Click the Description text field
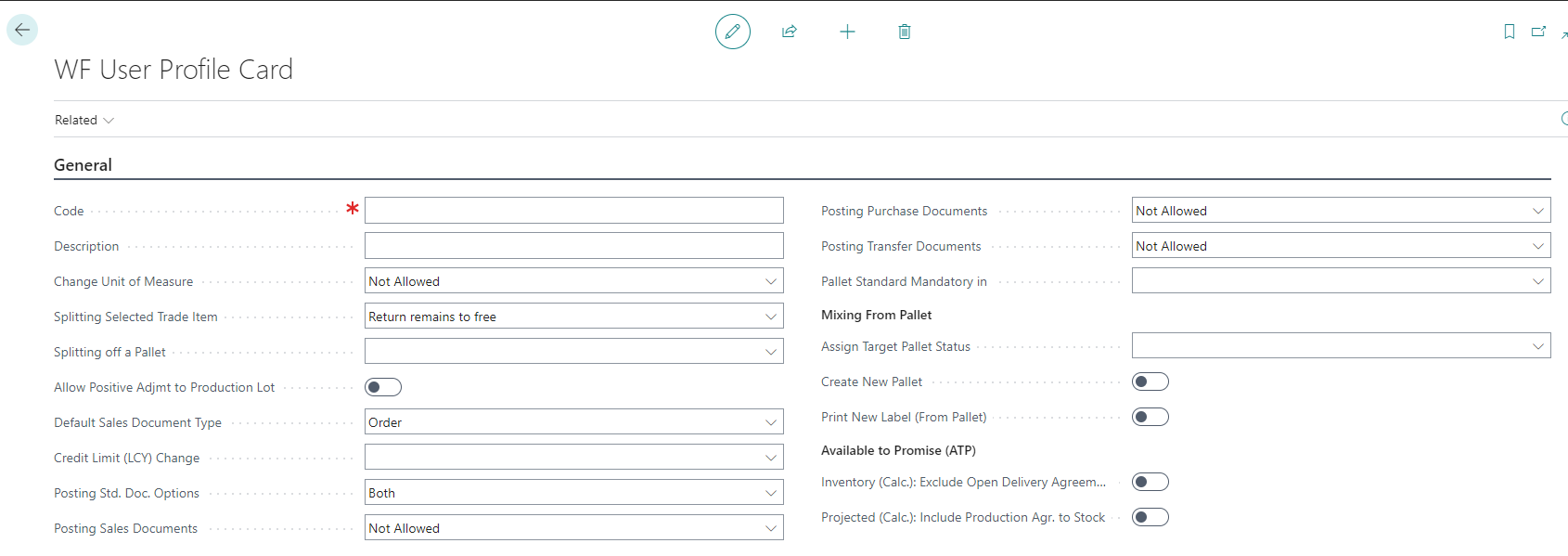 pos(573,246)
